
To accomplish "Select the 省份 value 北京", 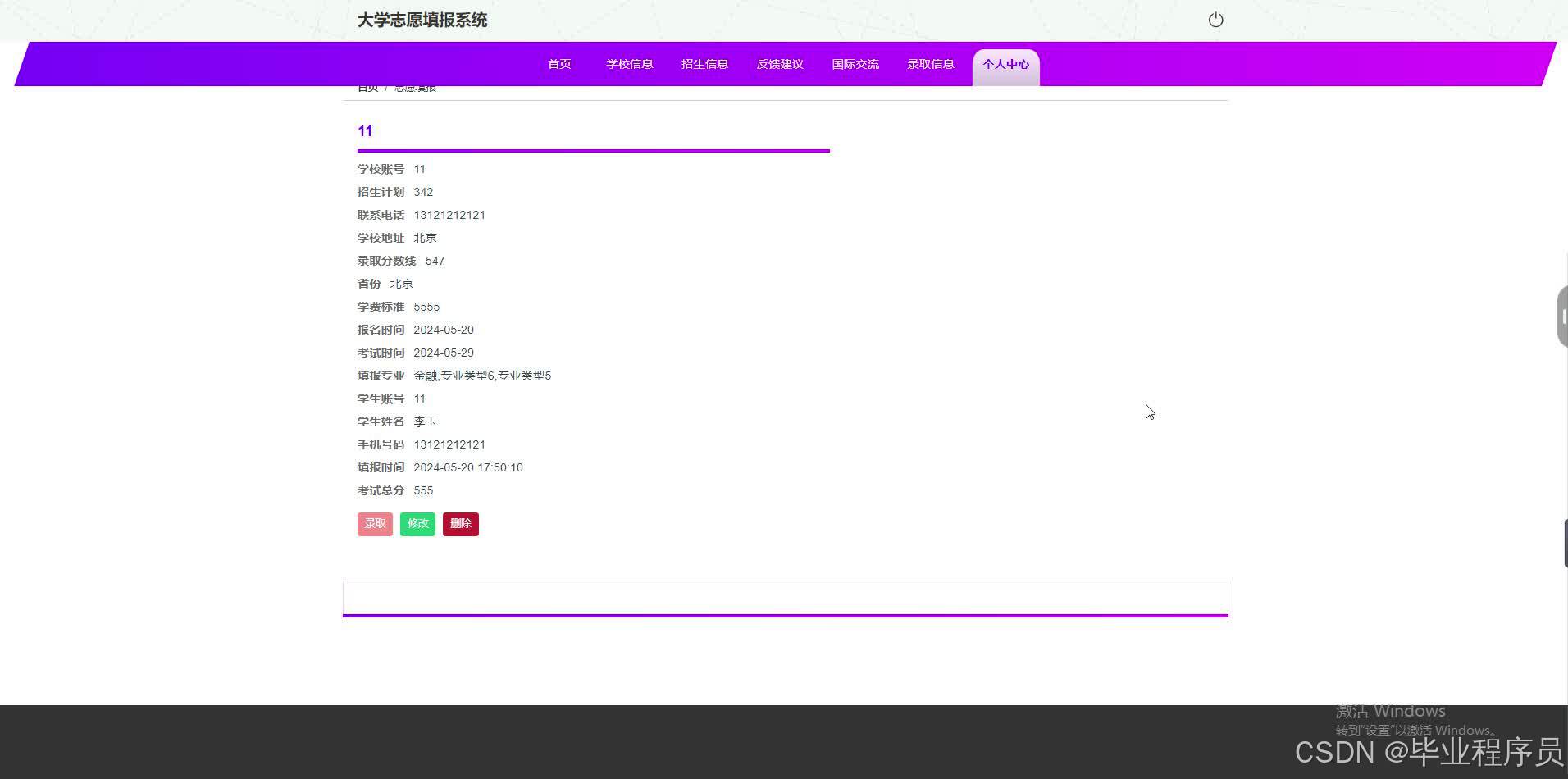I will coord(401,284).
